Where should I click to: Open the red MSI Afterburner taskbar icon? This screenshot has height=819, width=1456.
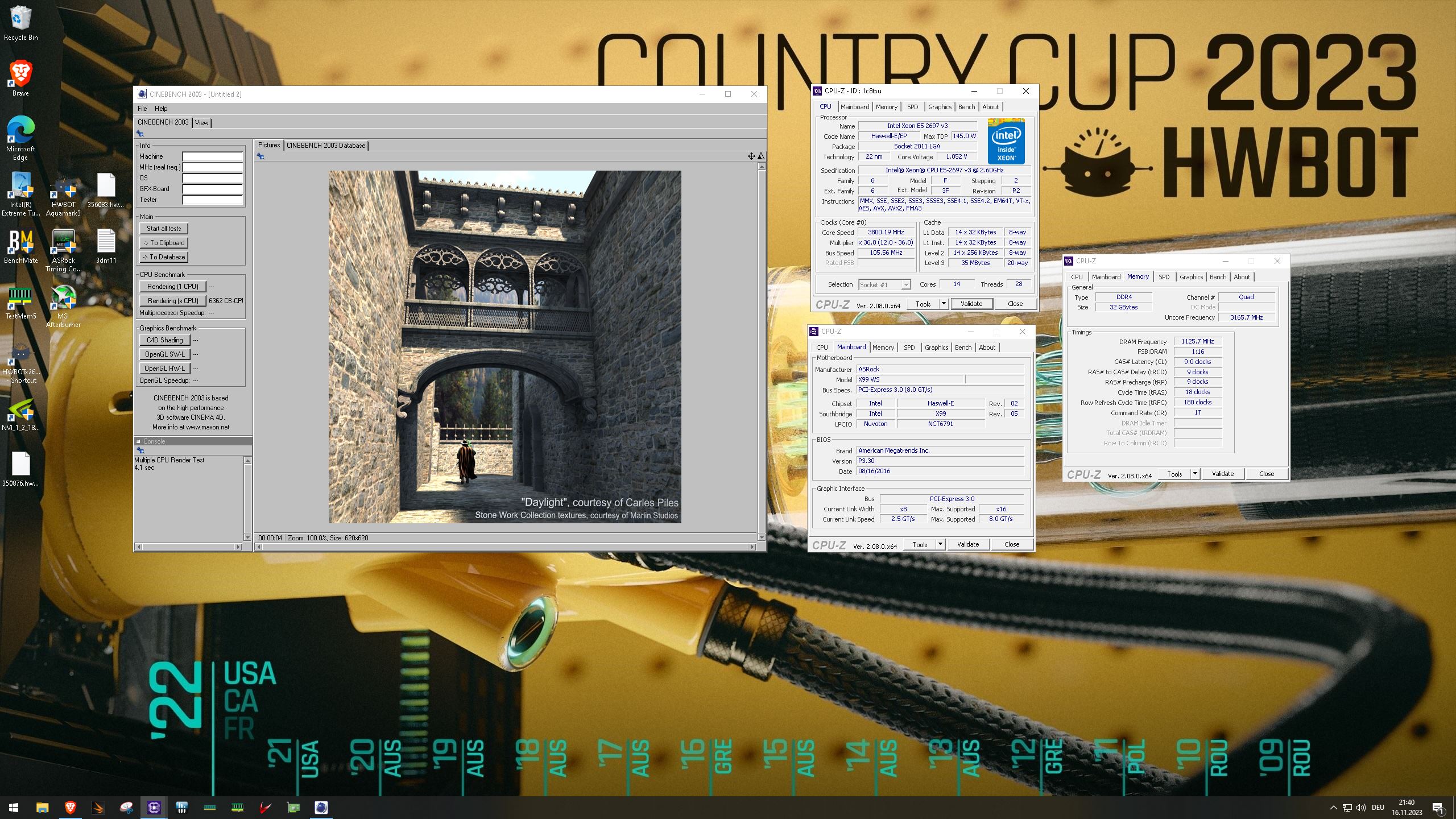pos(266,807)
